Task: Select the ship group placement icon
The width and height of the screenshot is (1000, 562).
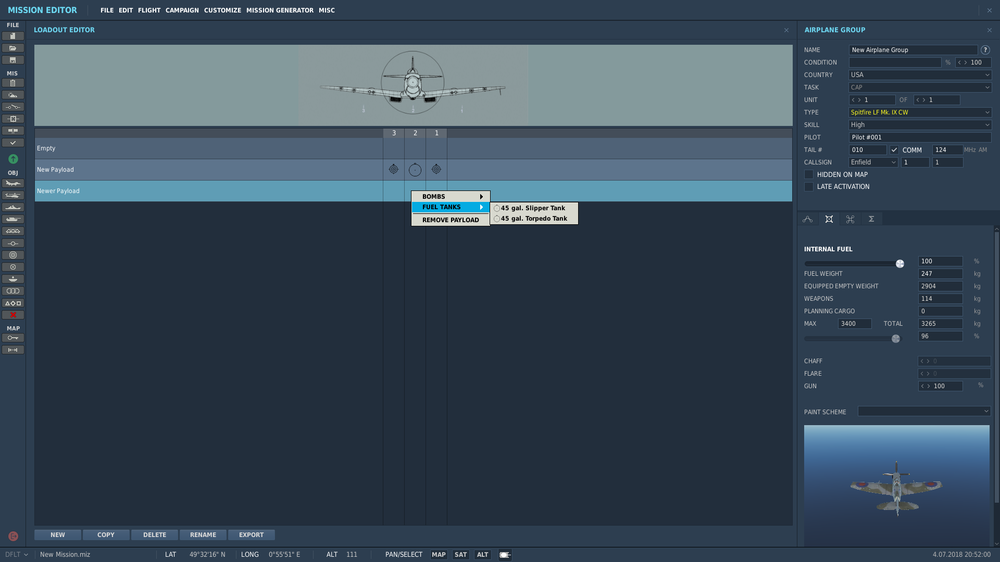Action: pos(13,207)
